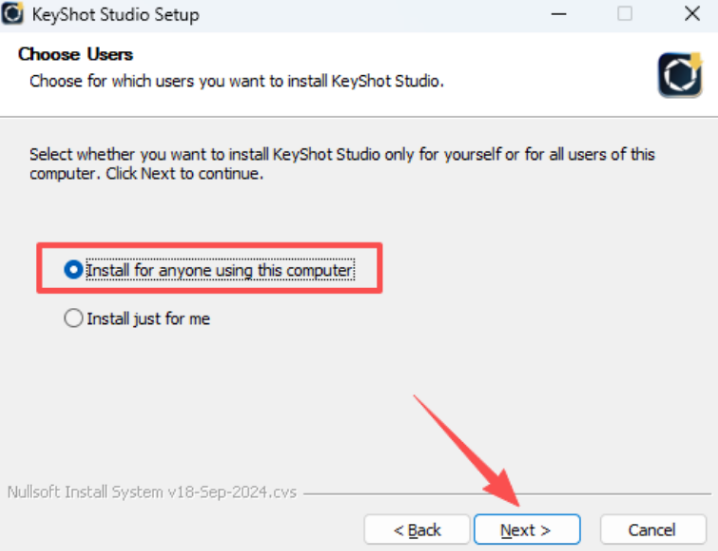Click the greyed-out maximize button

(x=625, y=15)
